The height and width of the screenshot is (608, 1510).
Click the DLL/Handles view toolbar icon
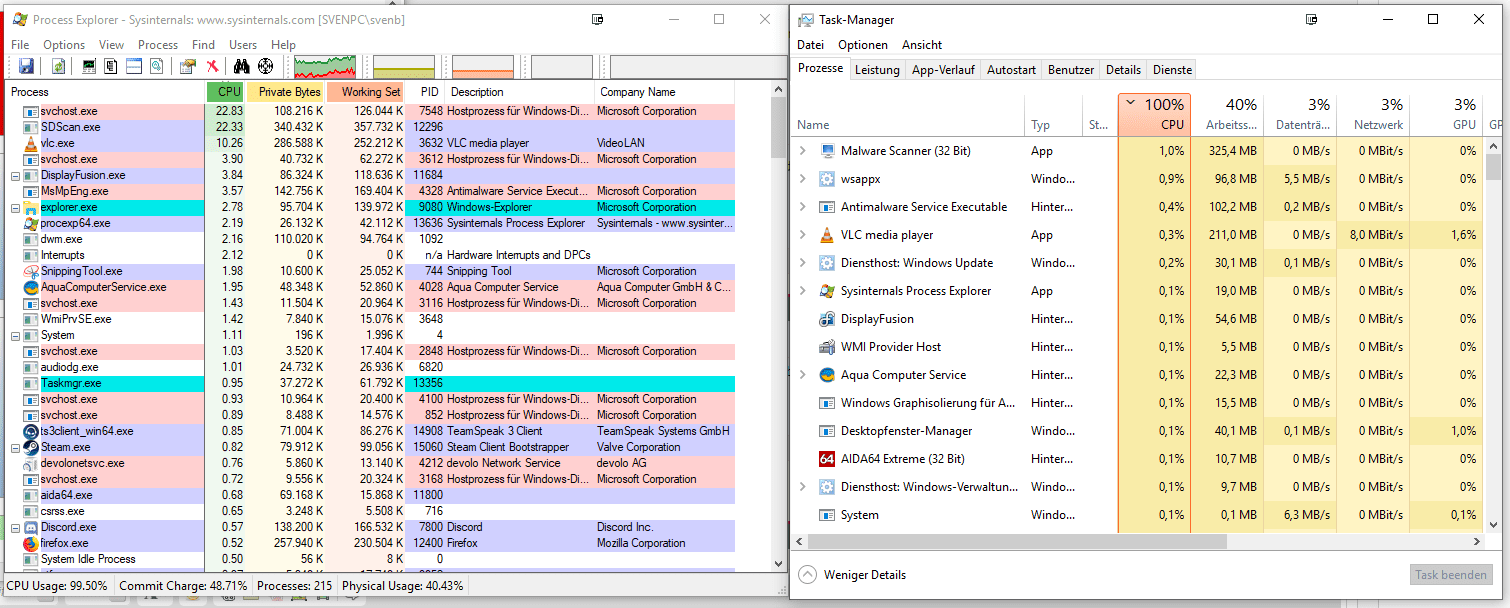click(156, 66)
